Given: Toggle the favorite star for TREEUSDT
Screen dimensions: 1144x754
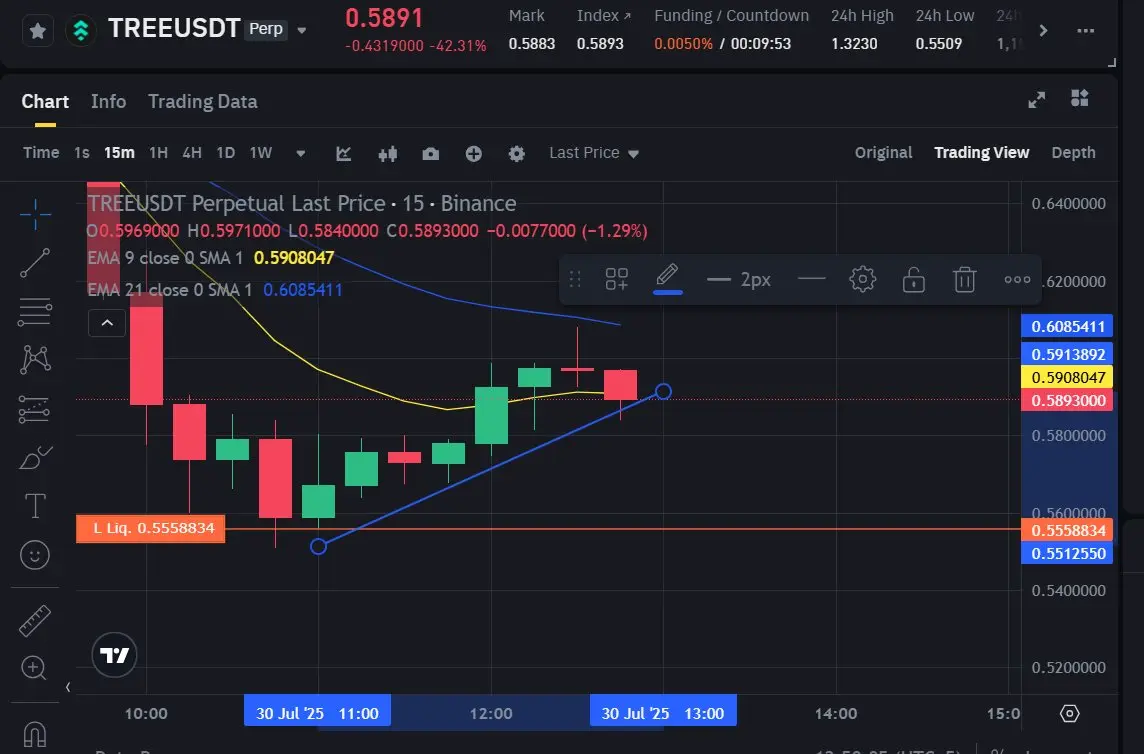Looking at the screenshot, I should 38,31.
